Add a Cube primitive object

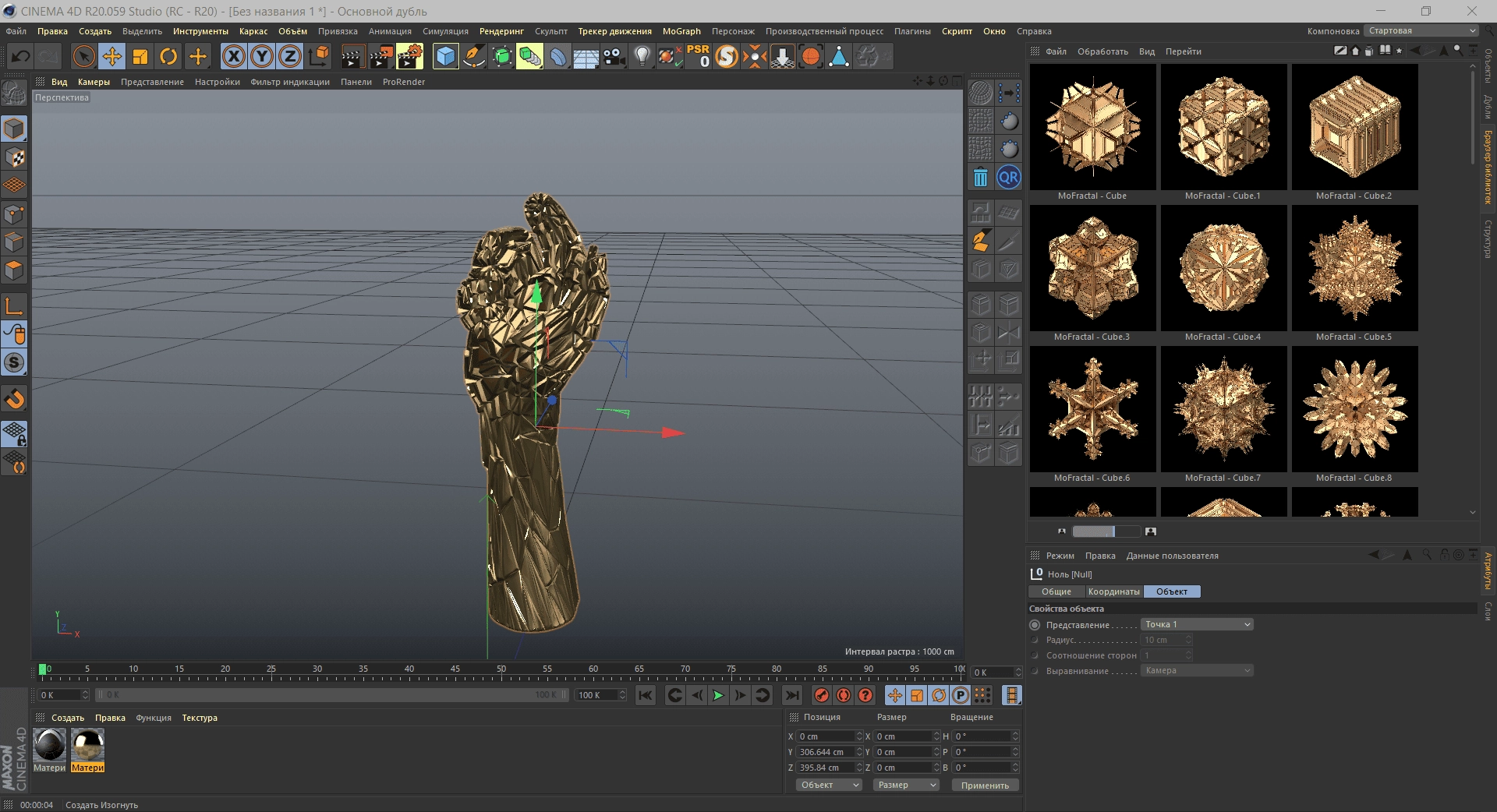point(445,56)
